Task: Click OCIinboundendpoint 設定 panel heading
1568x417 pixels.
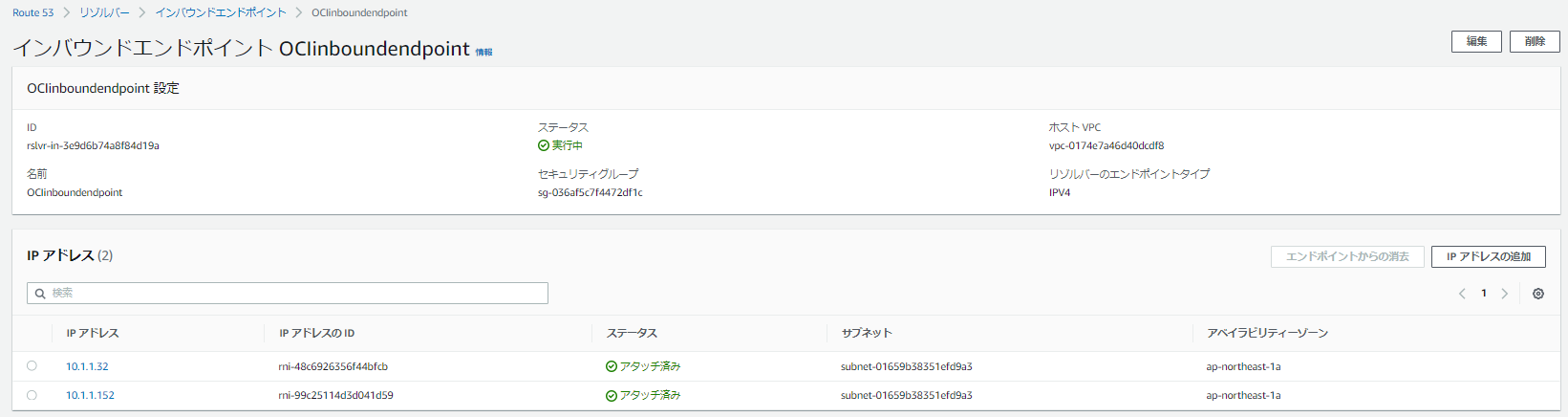Action: pos(103,88)
